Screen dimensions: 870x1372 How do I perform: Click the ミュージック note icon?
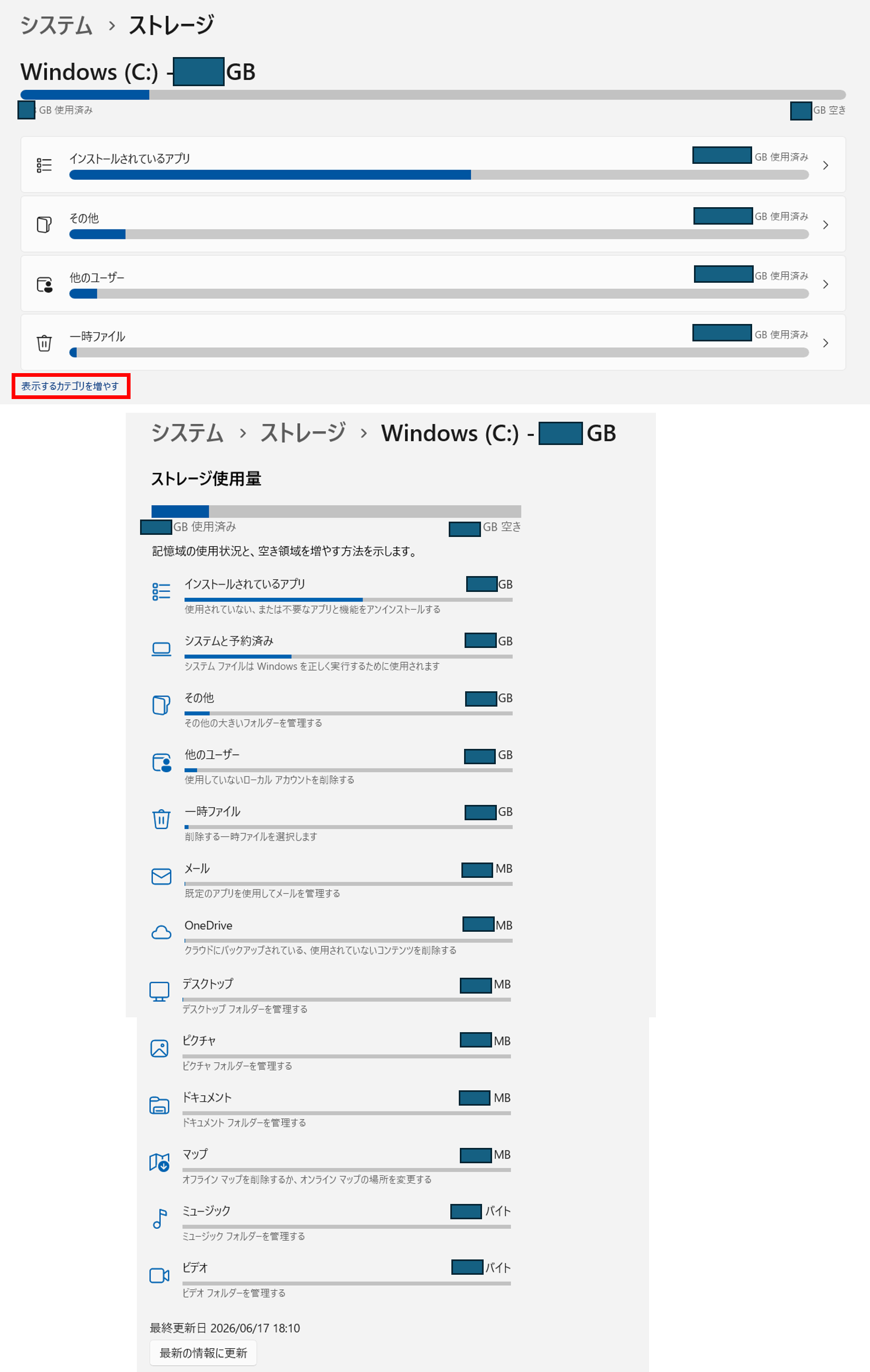160,1219
